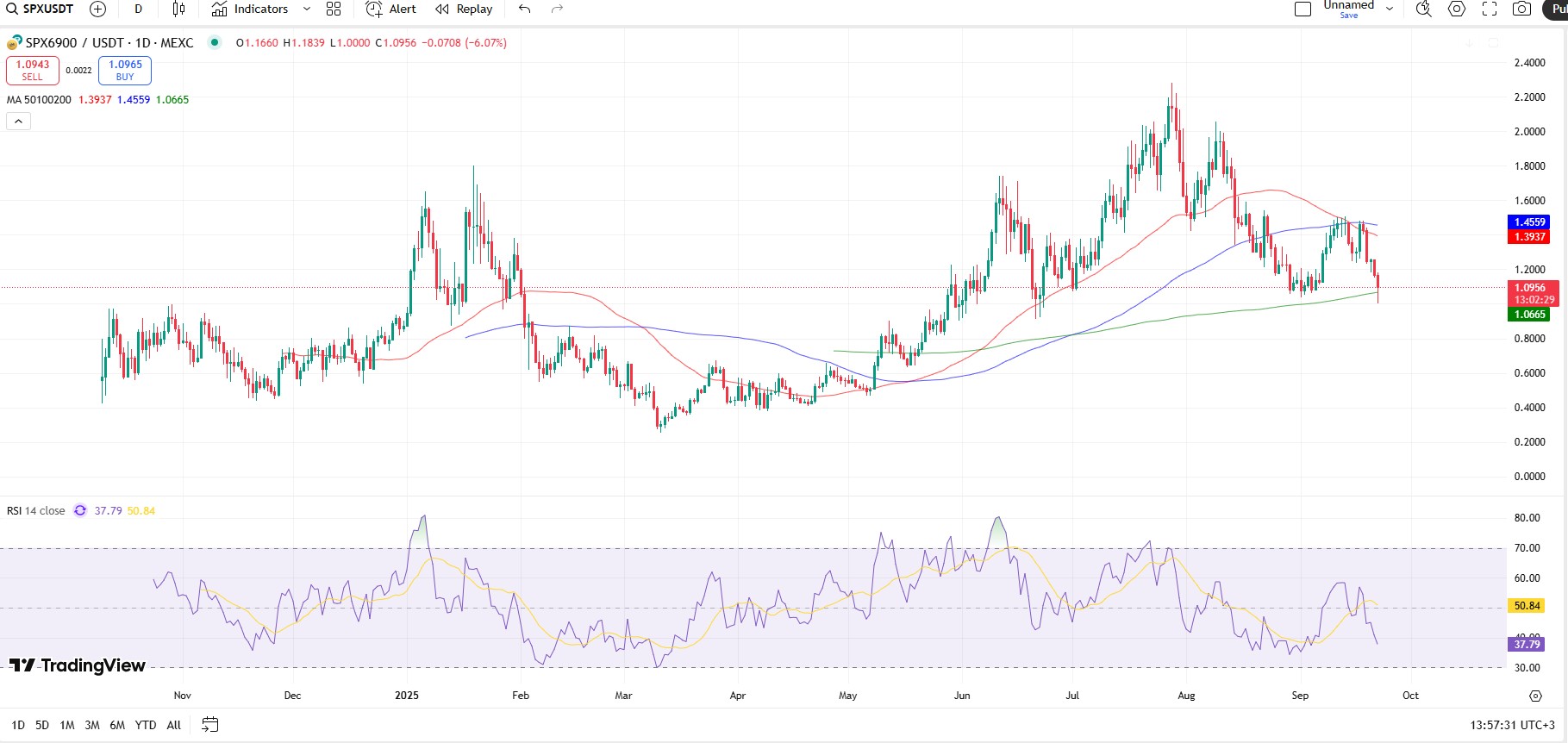Create an Alert from the toolbar

(x=390, y=9)
